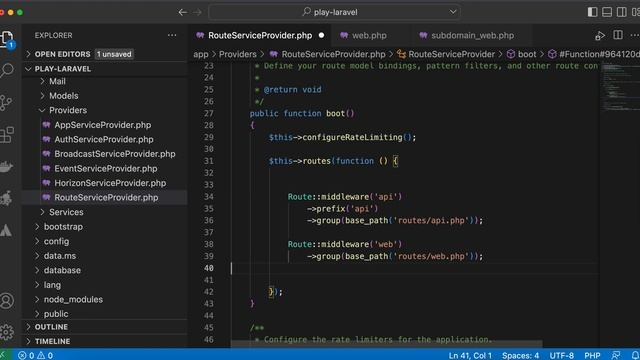Open Explorer Views and More Actions menu
640x360 pixels.
coord(172,36)
